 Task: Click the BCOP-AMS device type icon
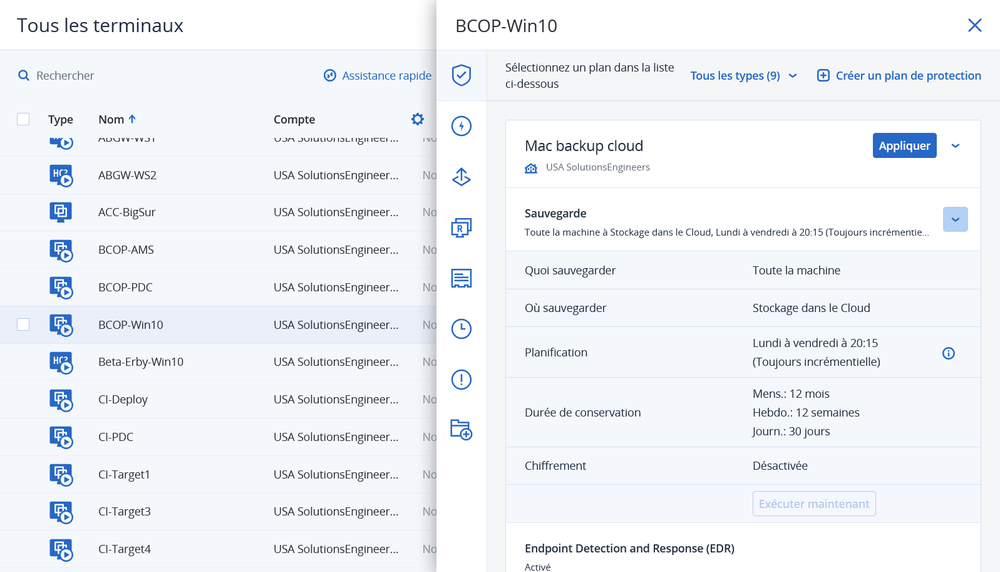[61, 250]
